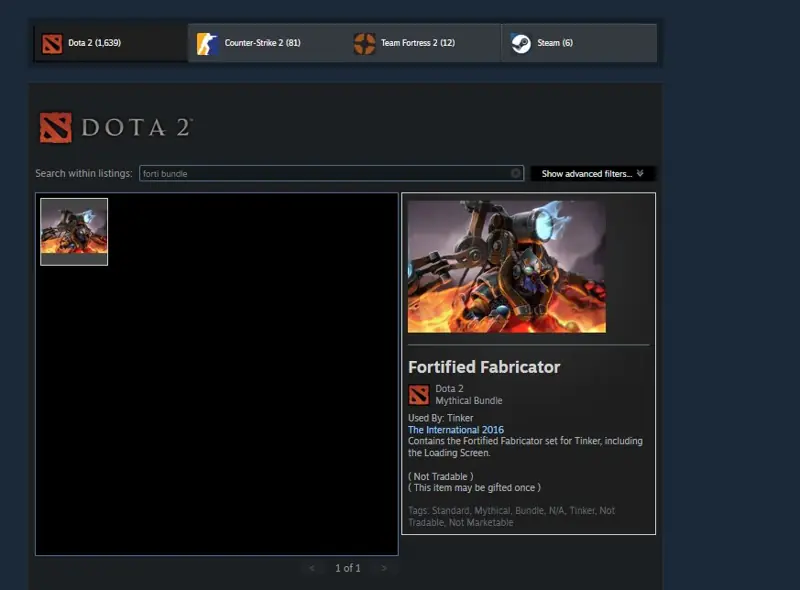Image resolution: width=800 pixels, height=590 pixels.
Task: Switch to Team Fortress 2 (12) tab
Action: (422, 43)
